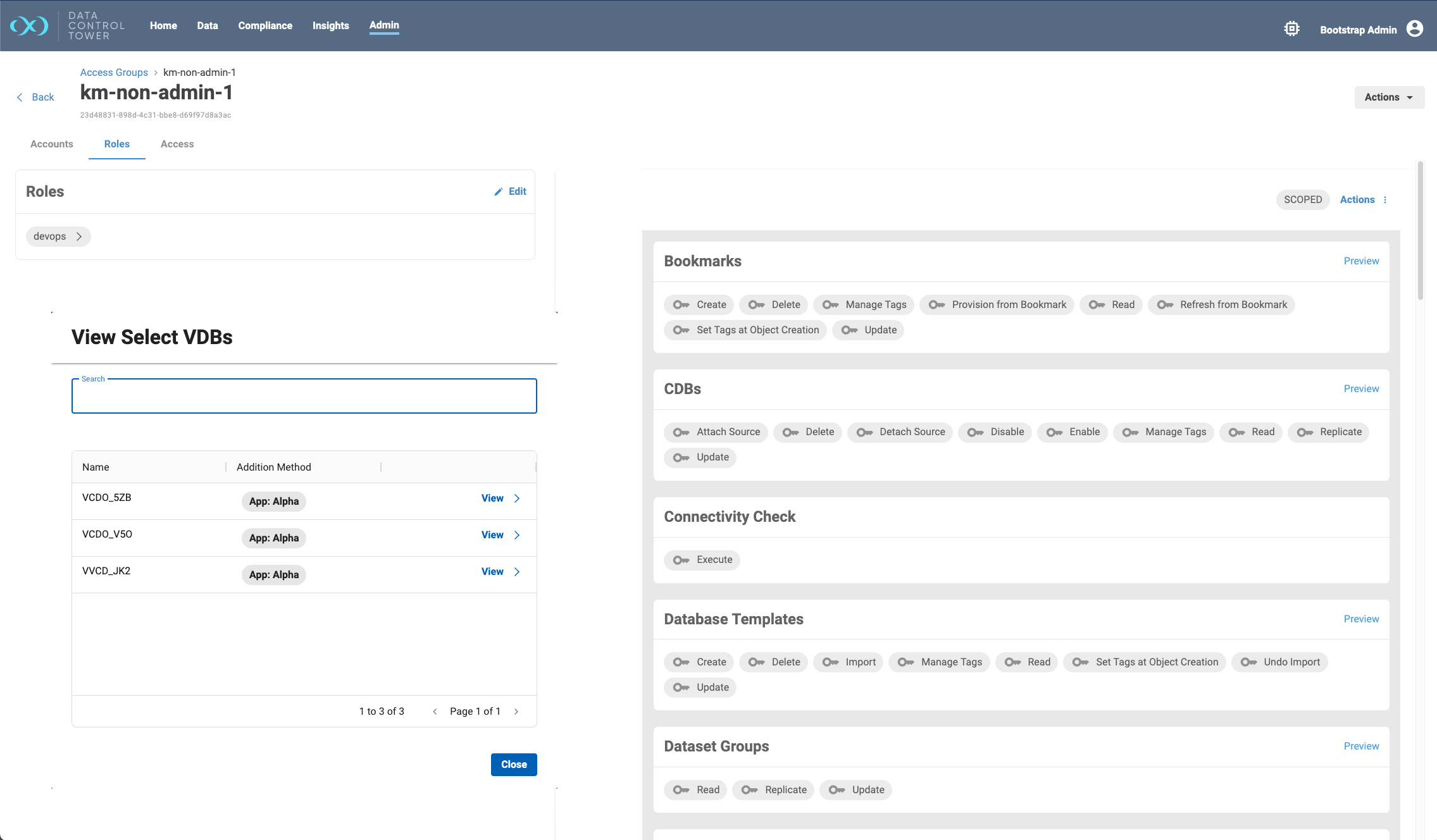Viewport: 1437px width, 840px height.
Task: Preview the Database Templates permissions section
Action: pyautogui.click(x=1361, y=618)
